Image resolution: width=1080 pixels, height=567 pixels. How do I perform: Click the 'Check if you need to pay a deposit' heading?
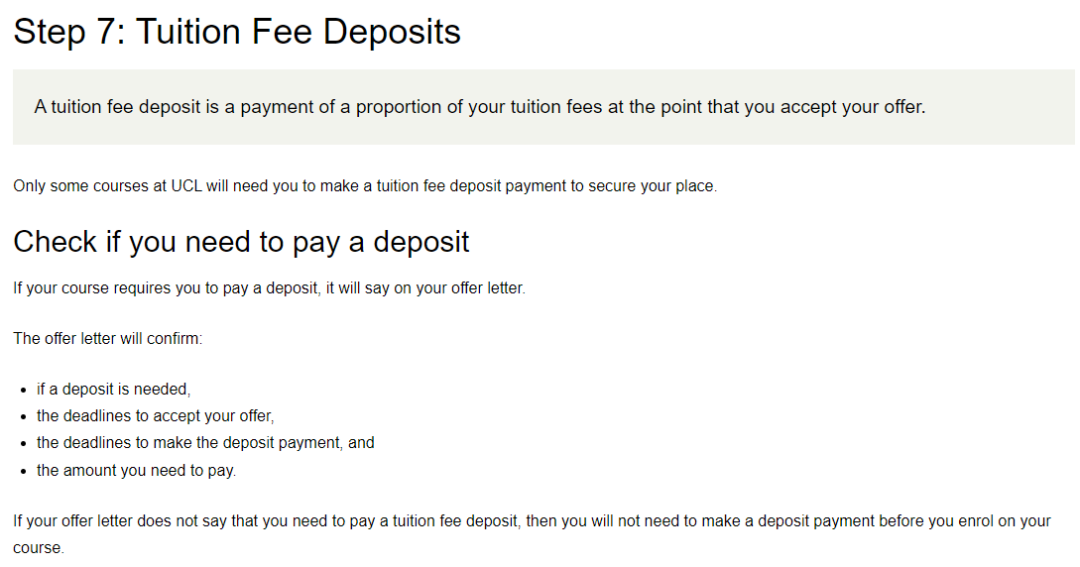(x=241, y=243)
